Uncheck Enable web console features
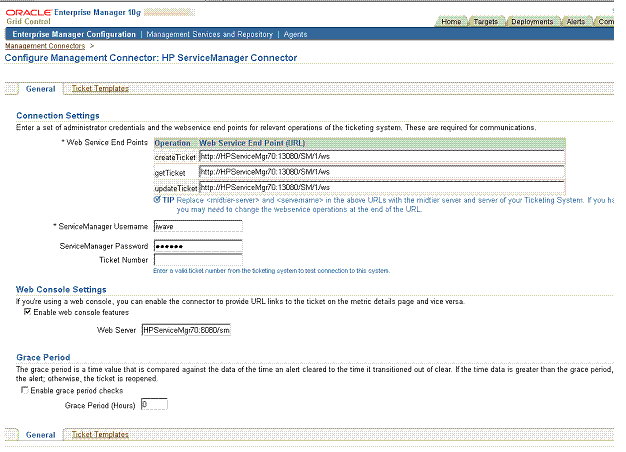This screenshot has height=452, width=626. [x=28, y=312]
